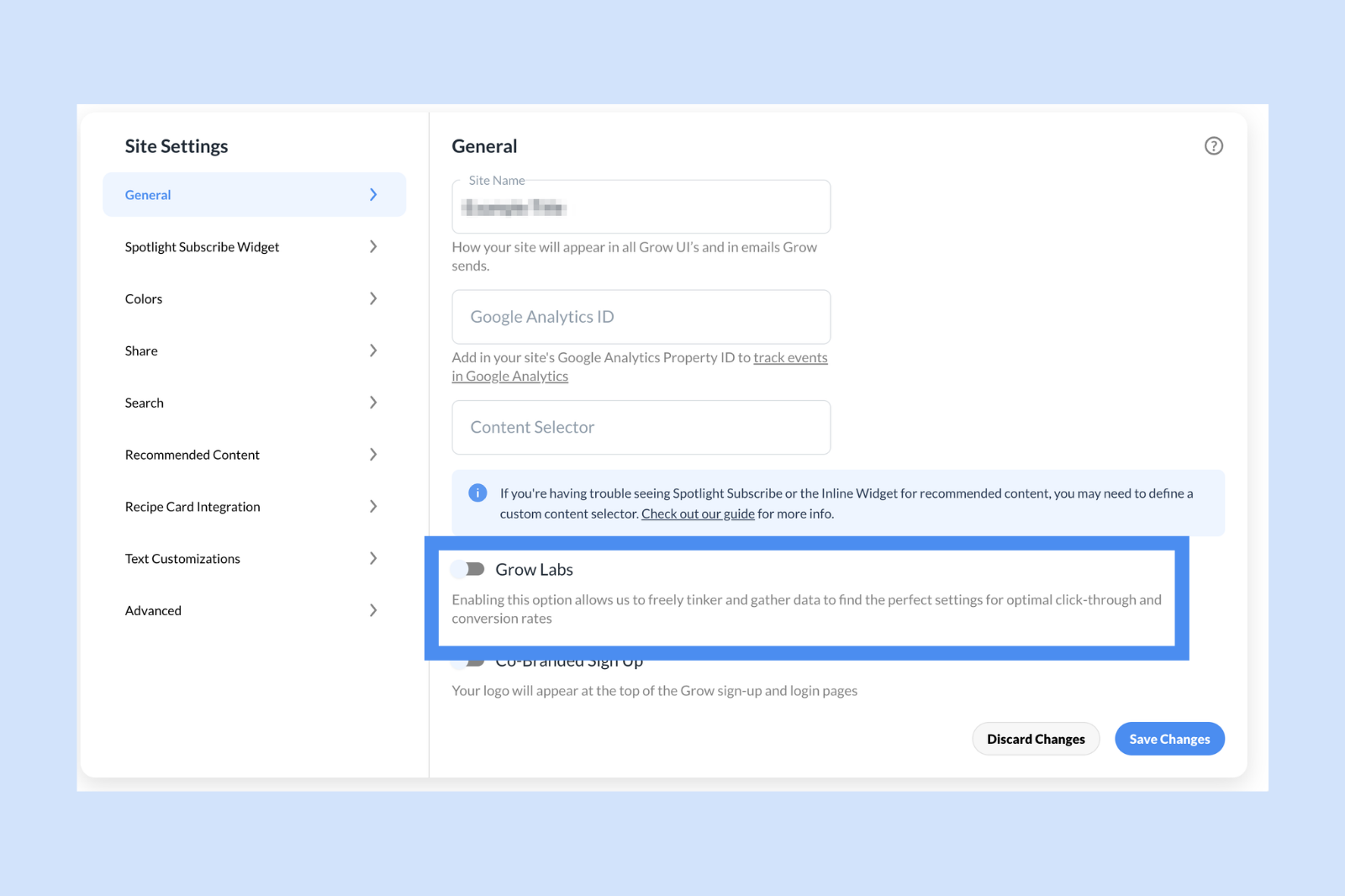
Task: Expand Search section chevron
Action: (373, 403)
